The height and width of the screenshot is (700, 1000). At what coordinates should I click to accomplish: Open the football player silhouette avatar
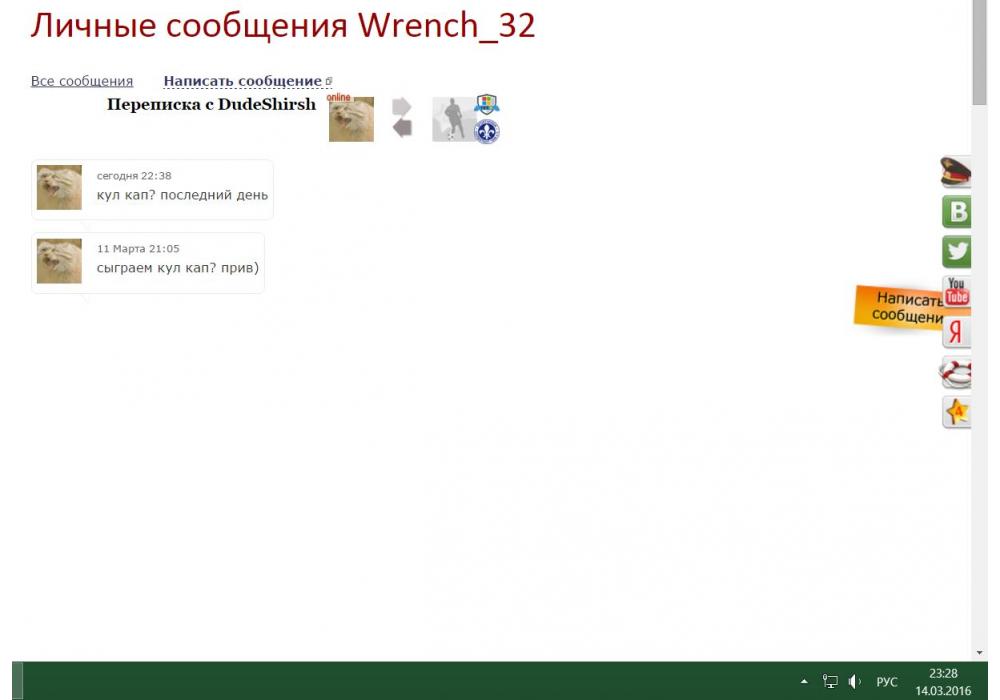pos(453,119)
